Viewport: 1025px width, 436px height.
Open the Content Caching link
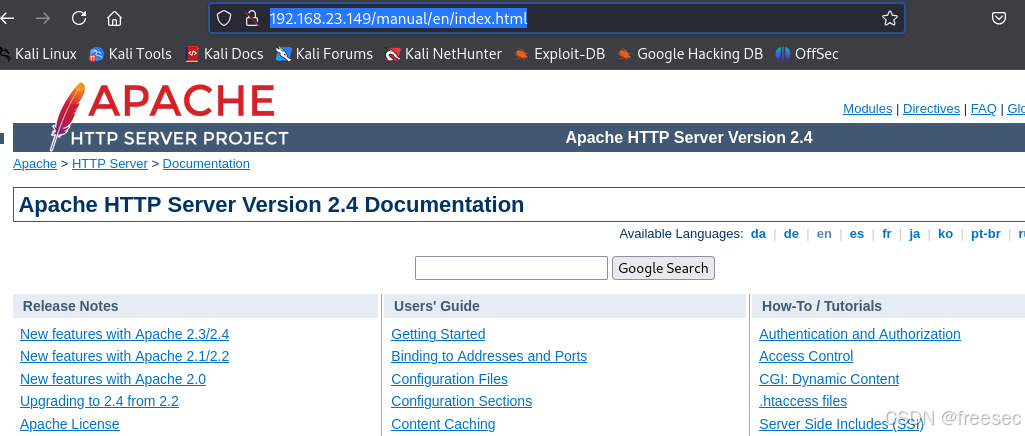pos(443,424)
